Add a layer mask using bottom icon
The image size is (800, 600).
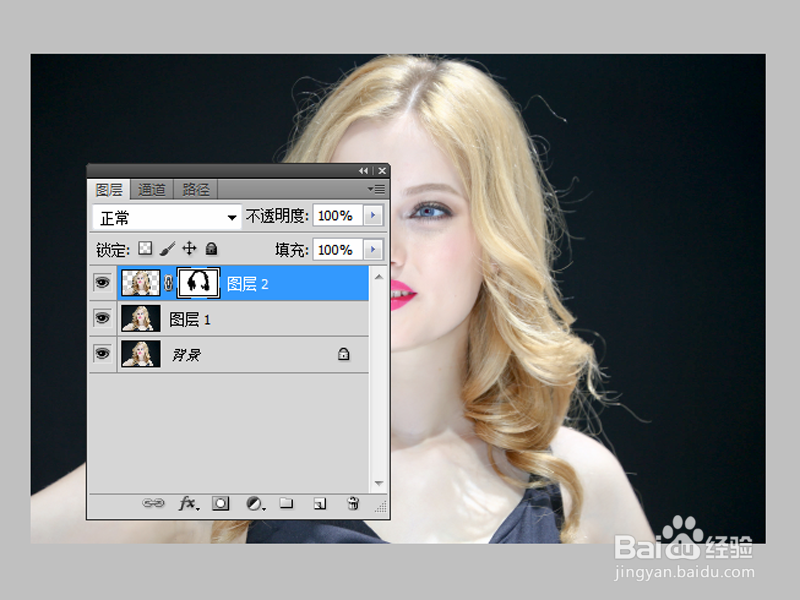(x=220, y=504)
